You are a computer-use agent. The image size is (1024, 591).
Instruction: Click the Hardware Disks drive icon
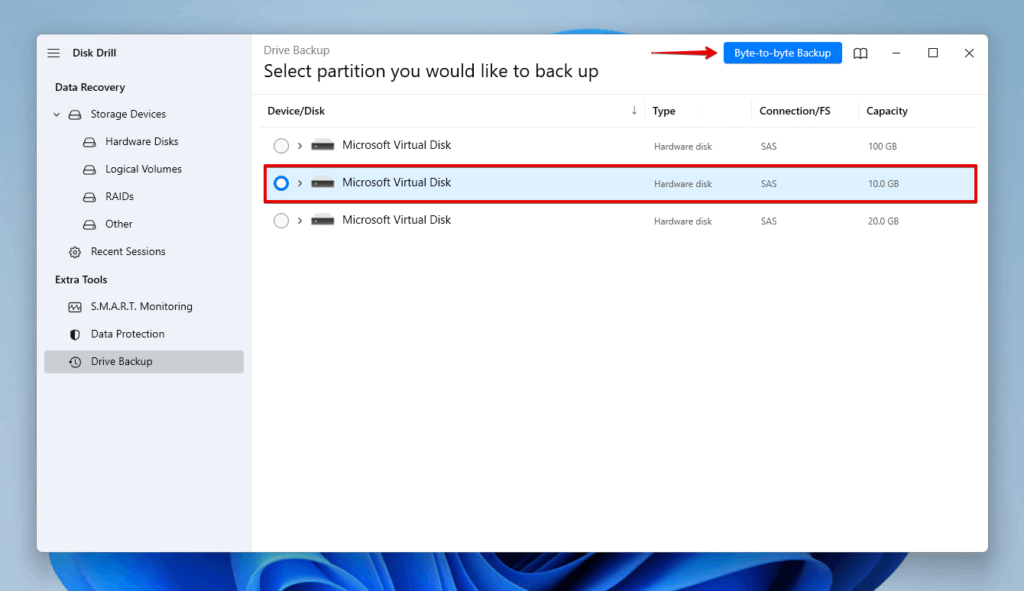[89, 141]
